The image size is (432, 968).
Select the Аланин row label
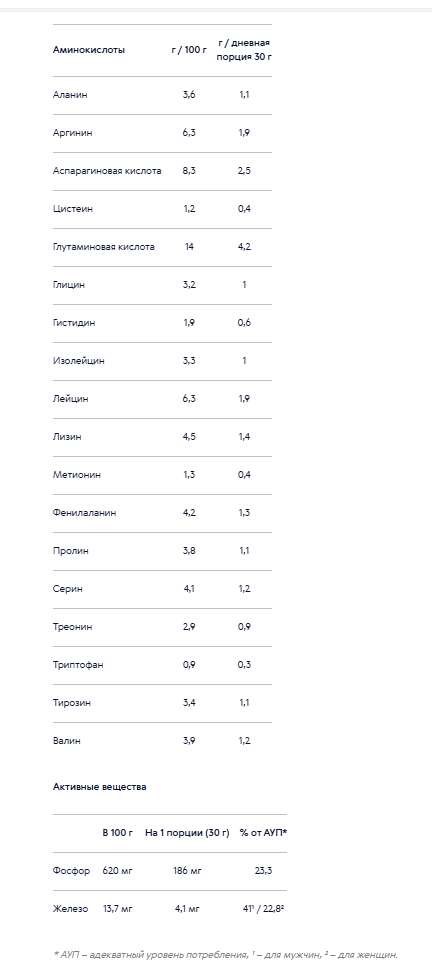(x=70, y=95)
